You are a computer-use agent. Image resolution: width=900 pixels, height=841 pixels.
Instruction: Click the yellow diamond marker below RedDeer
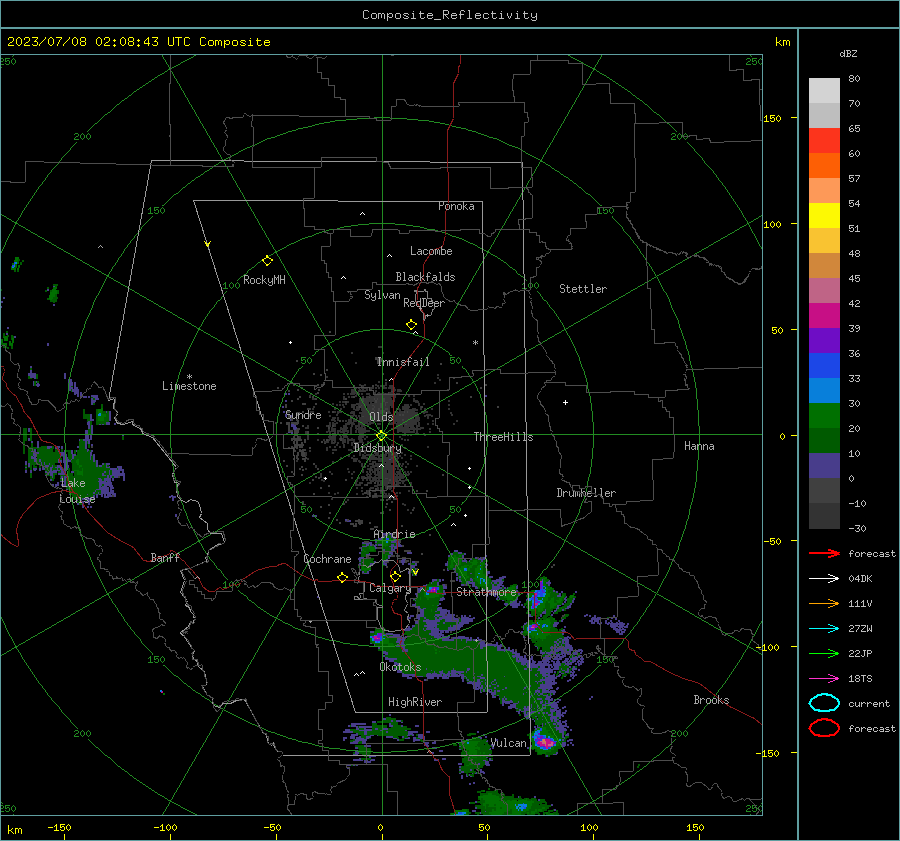point(411,325)
